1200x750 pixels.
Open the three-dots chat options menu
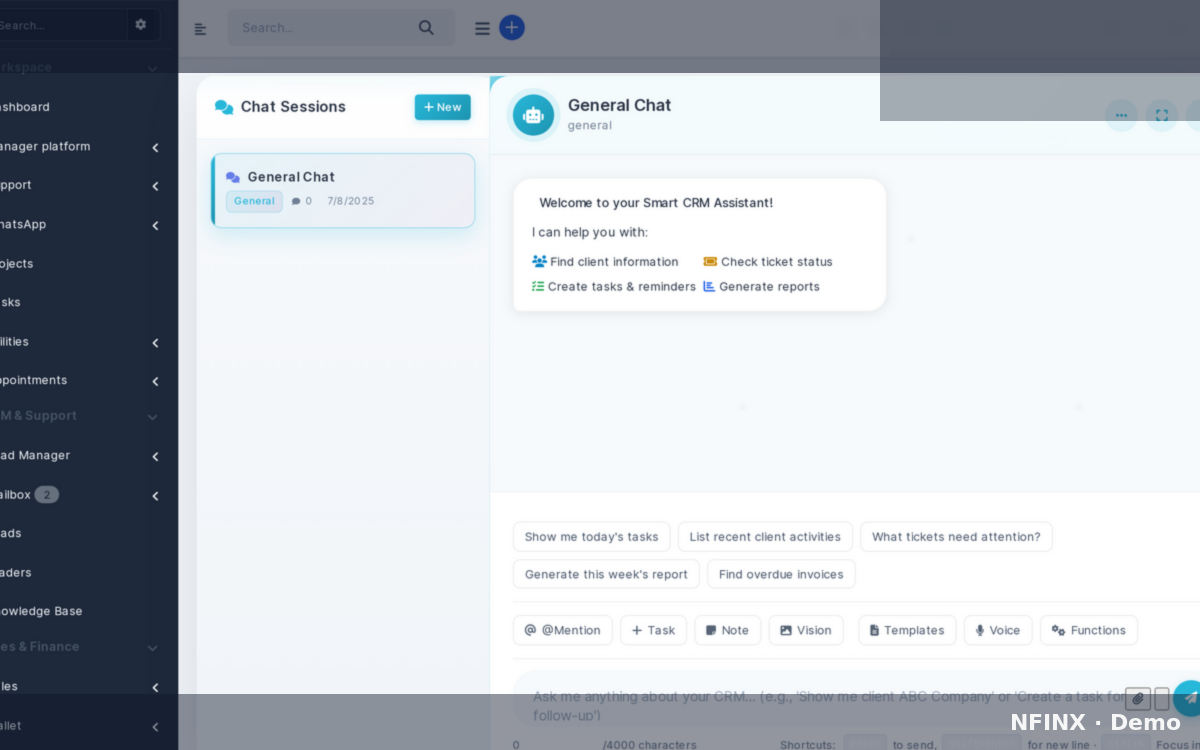click(1121, 115)
